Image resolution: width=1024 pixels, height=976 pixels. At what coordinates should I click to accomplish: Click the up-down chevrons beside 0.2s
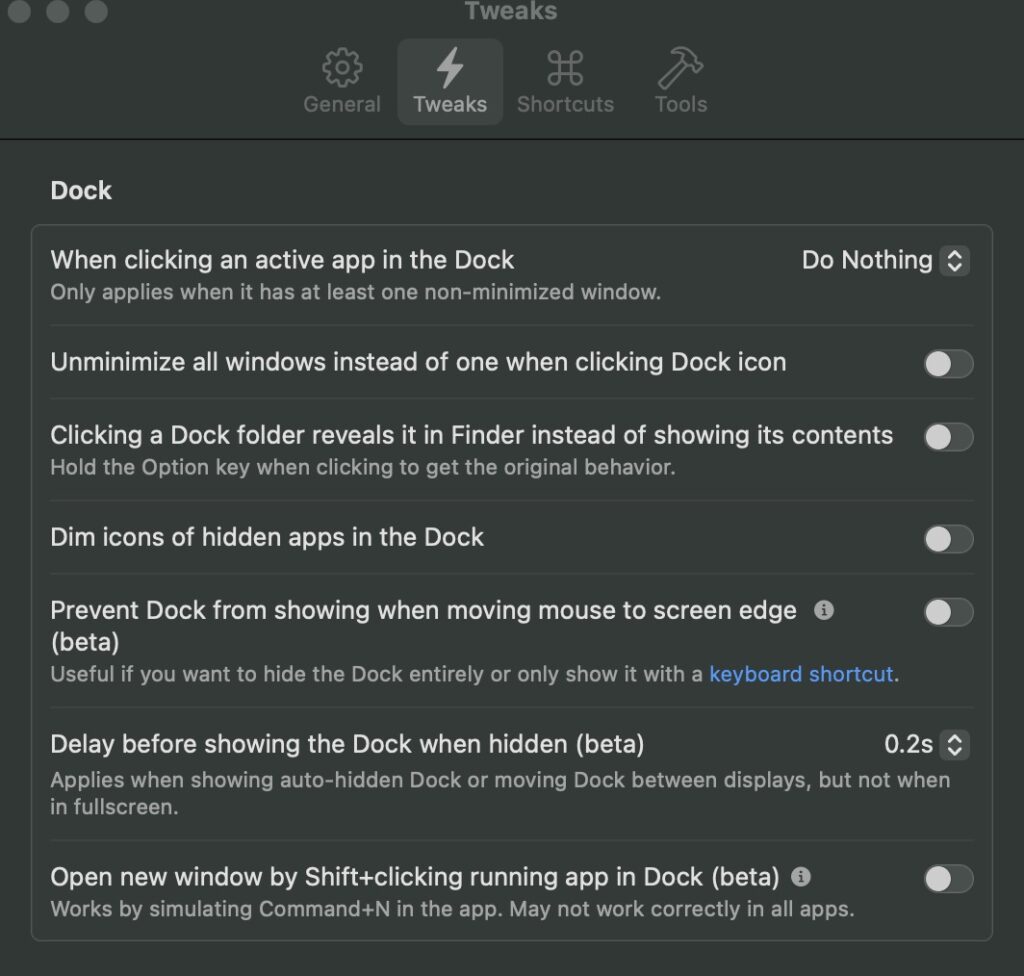coord(954,745)
